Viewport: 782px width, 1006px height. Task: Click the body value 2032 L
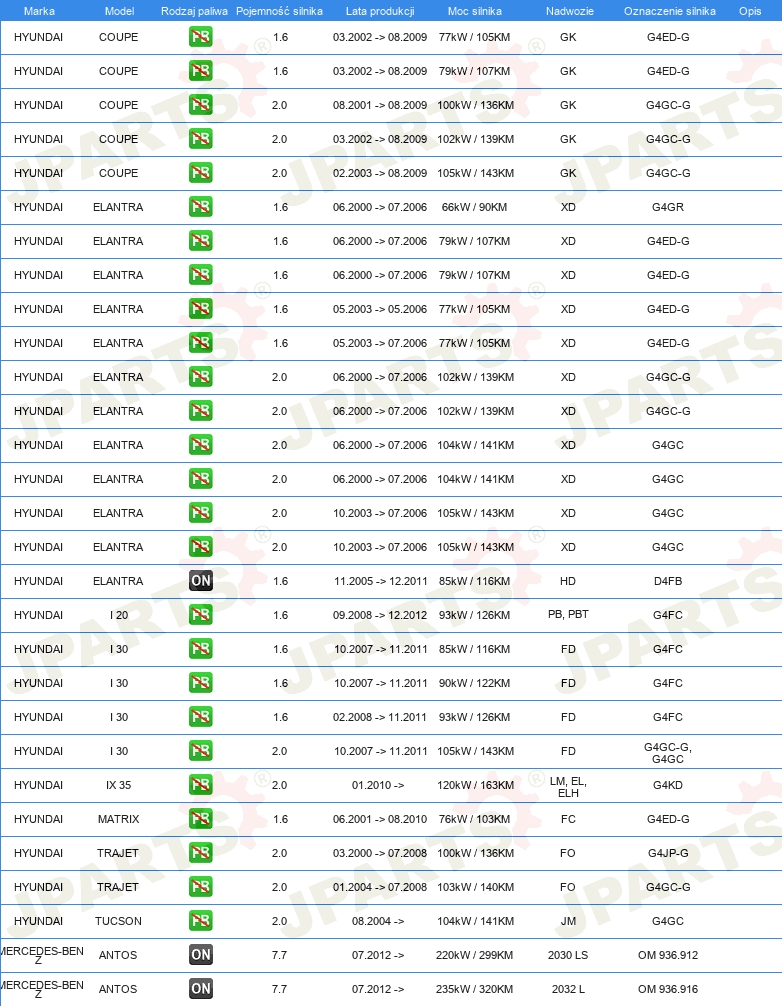coord(568,989)
